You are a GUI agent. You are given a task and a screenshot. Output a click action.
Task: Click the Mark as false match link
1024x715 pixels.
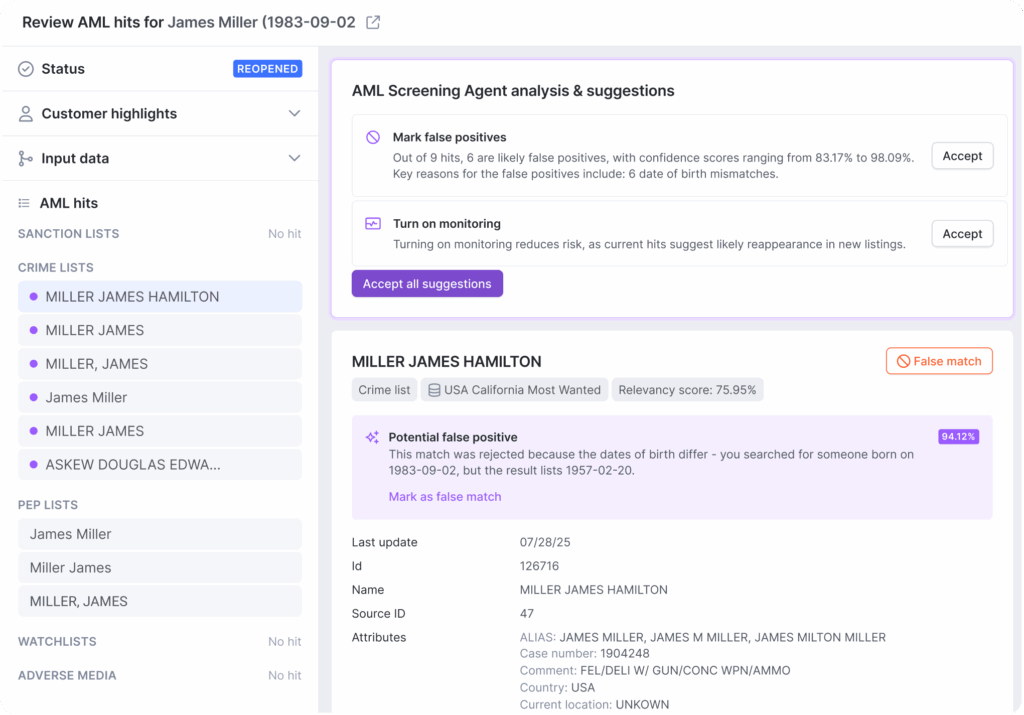click(x=445, y=497)
